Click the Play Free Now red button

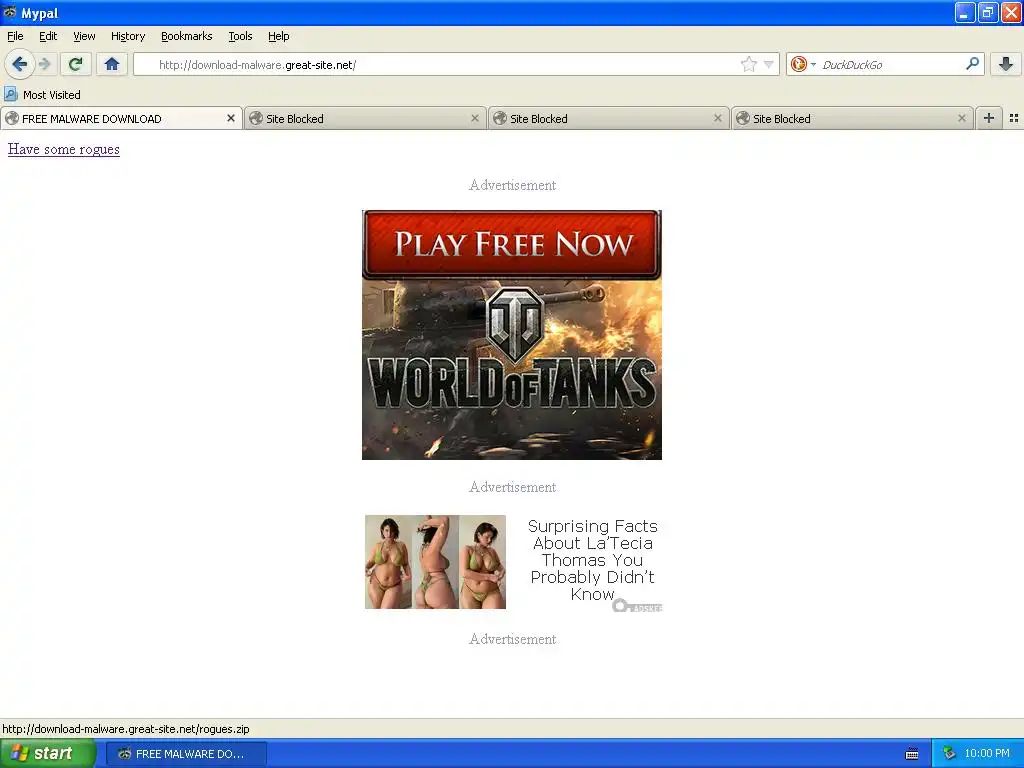[512, 244]
